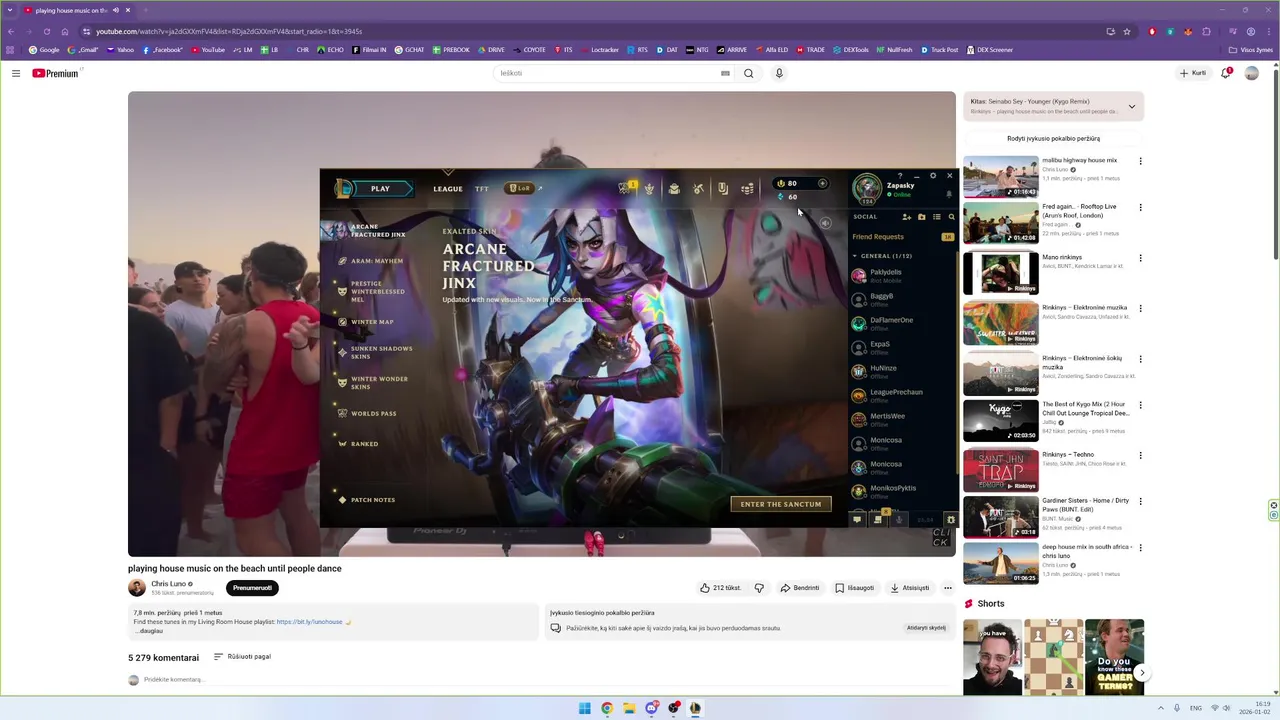This screenshot has width=1280, height=720.
Task: Open the League collection icon
Action: pyautogui.click(x=723, y=188)
